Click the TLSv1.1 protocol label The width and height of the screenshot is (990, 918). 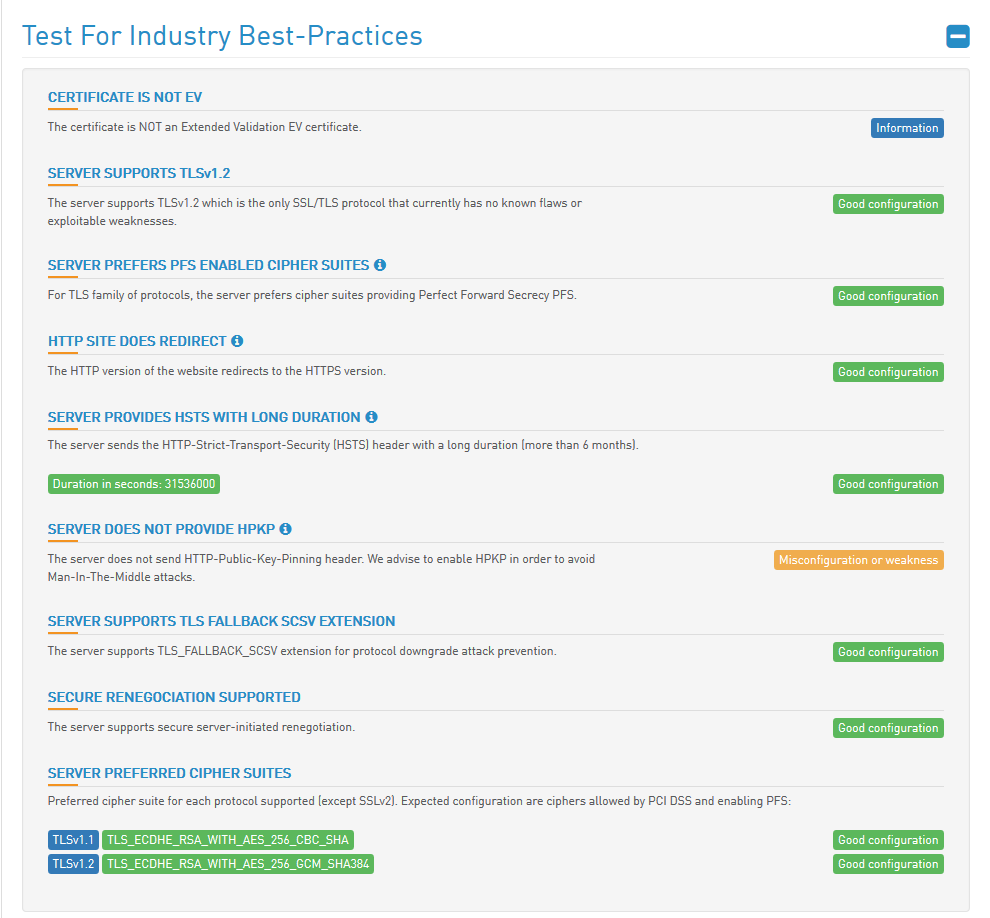[x=73, y=840]
